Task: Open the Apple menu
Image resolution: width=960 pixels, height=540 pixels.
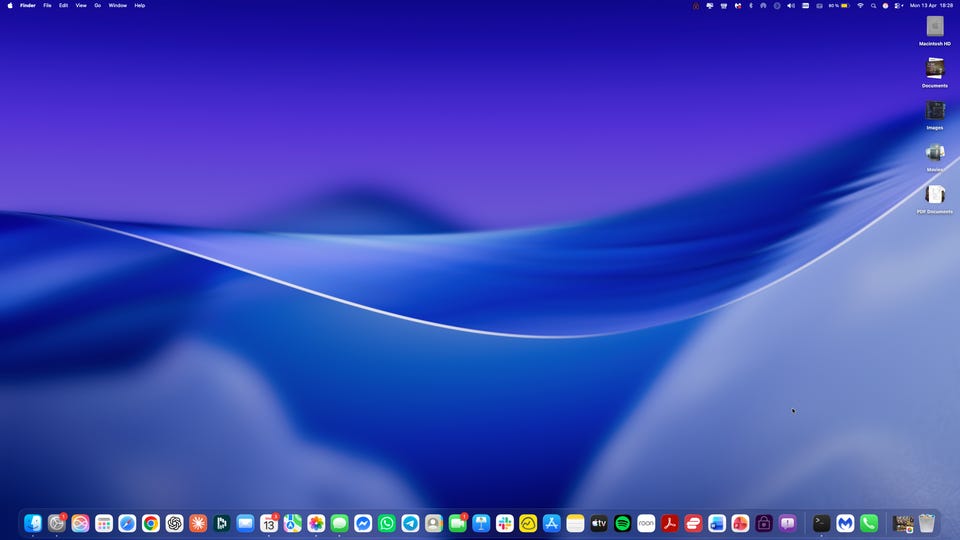Action: tap(8, 5)
